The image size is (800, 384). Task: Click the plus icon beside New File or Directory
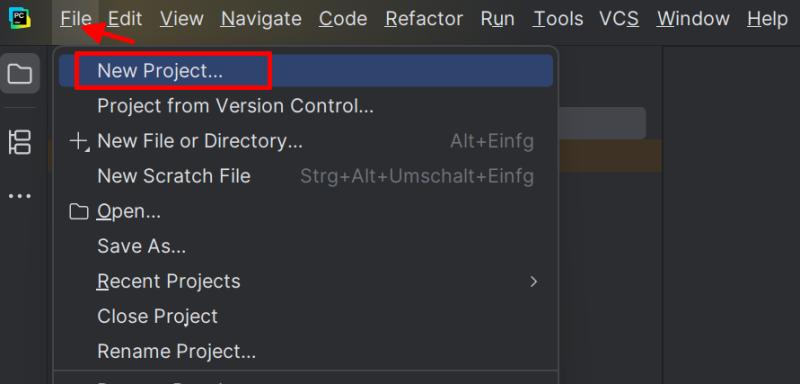(79, 141)
